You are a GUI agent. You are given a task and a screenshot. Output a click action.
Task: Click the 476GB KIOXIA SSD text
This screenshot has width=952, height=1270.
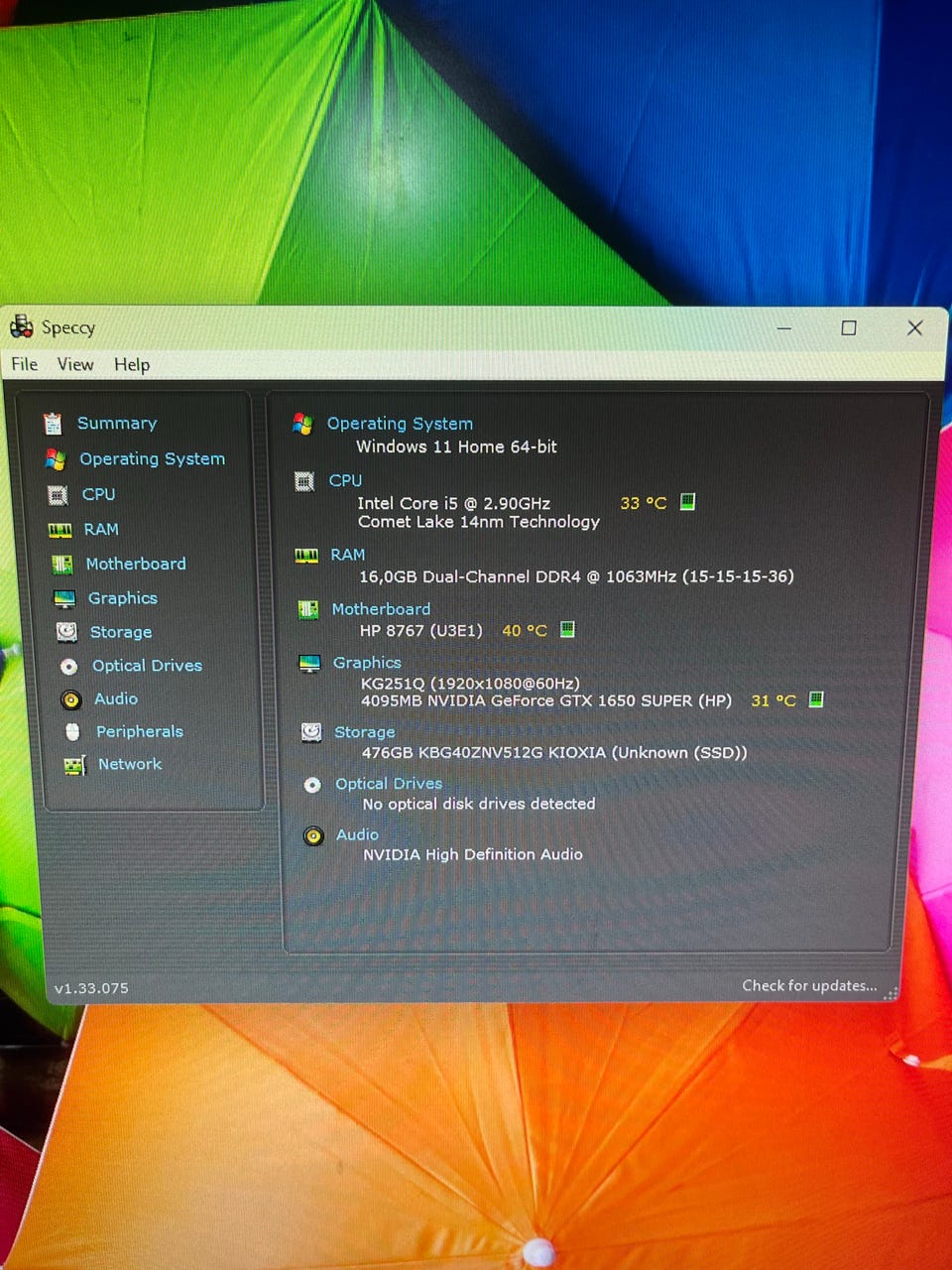(x=555, y=753)
